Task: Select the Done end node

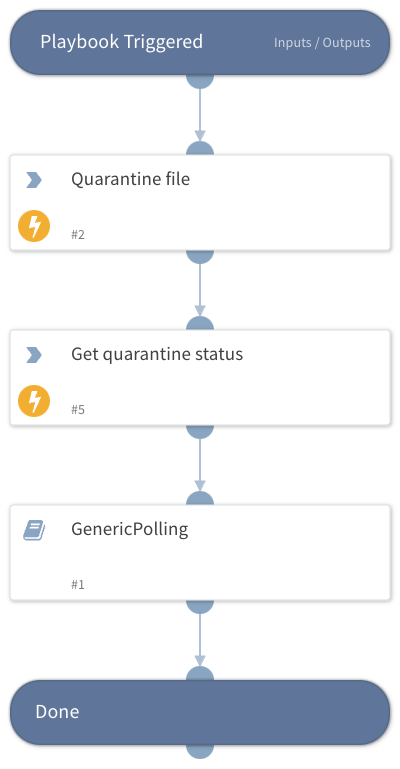Action: [x=200, y=712]
